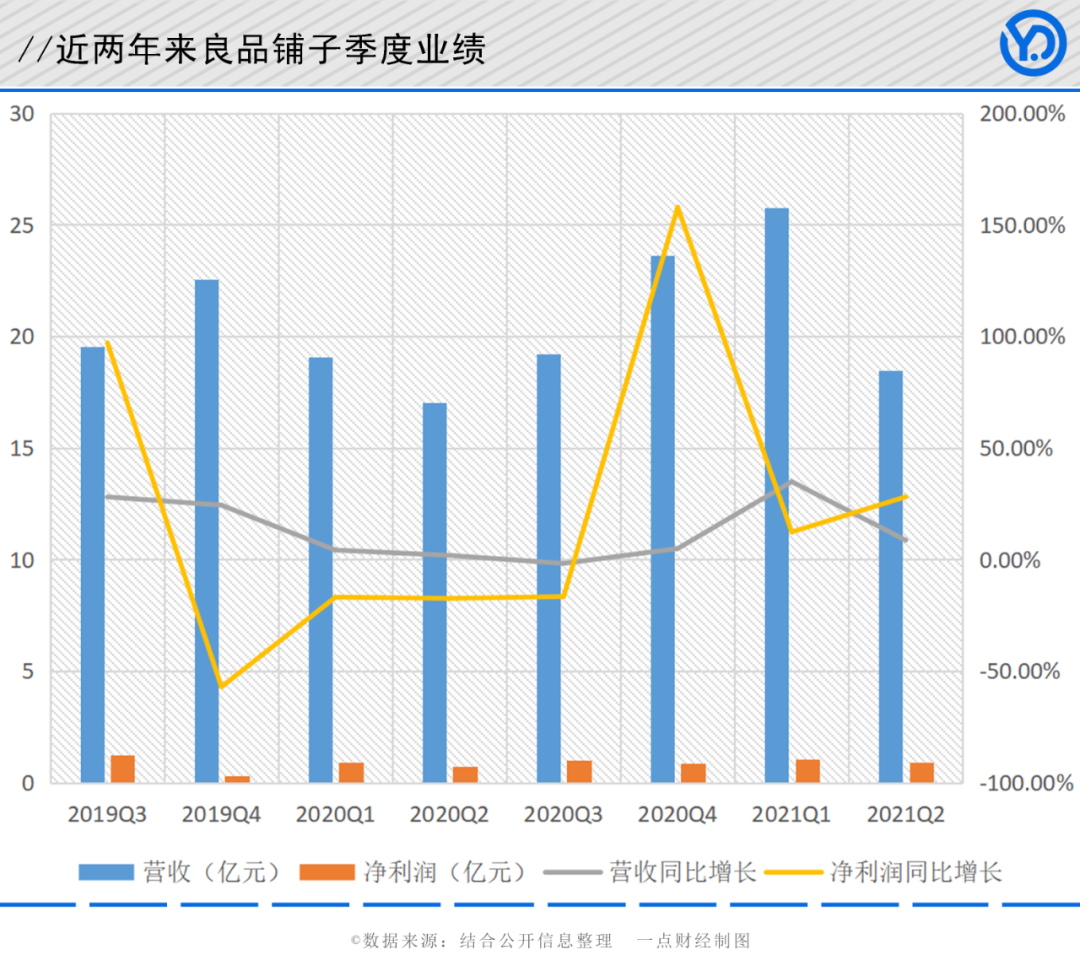Click the orange profit bar for 2021Q2
Screen dimensions: 1080x966
(922, 772)
